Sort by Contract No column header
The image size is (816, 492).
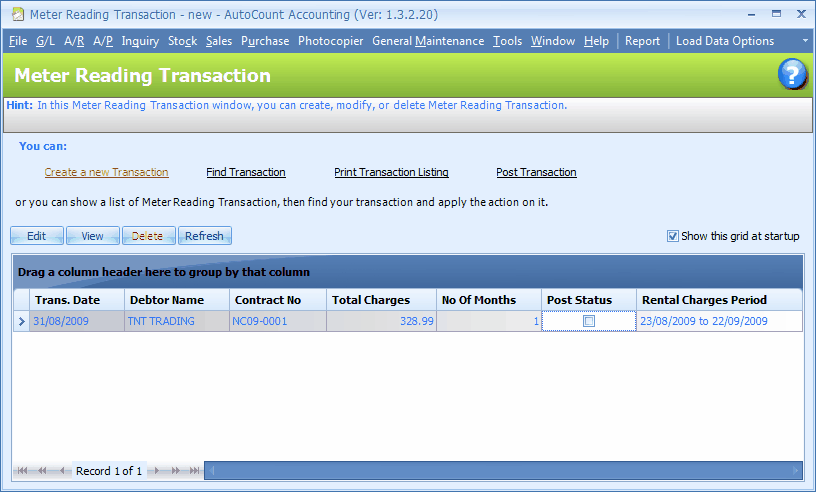point(278,300)
